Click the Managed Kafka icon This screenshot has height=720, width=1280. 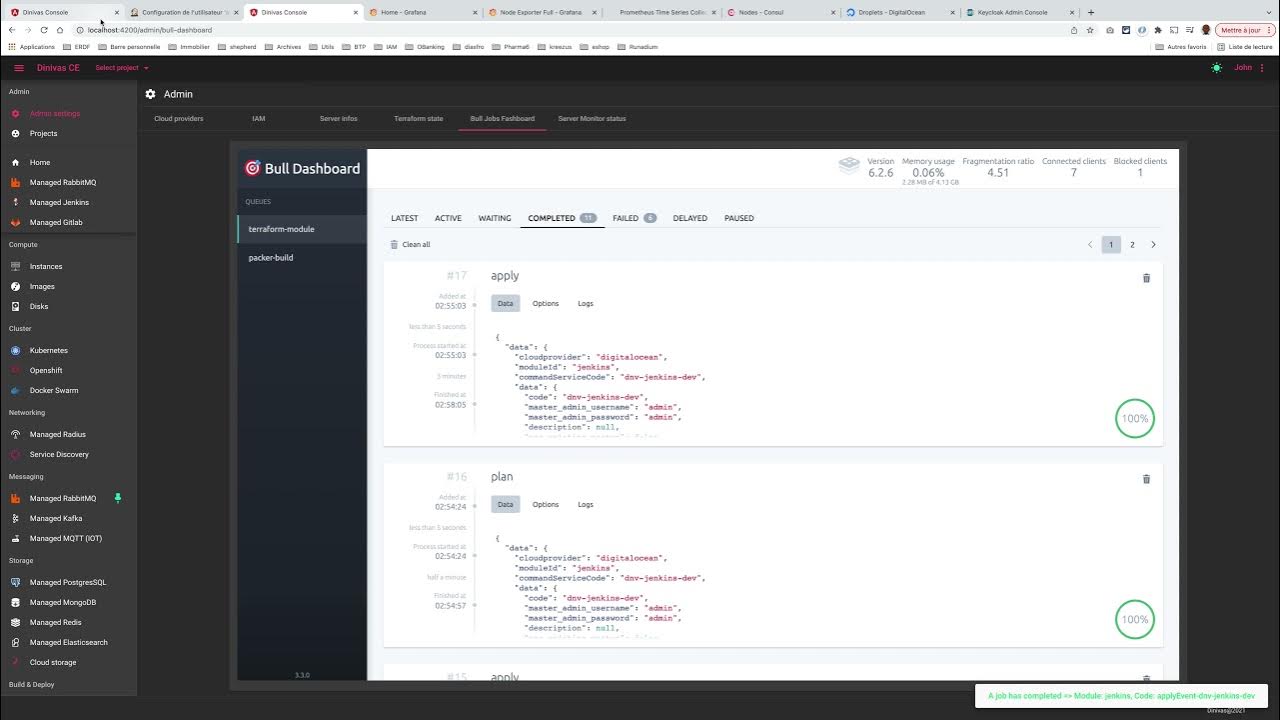[x=16, y=518]
